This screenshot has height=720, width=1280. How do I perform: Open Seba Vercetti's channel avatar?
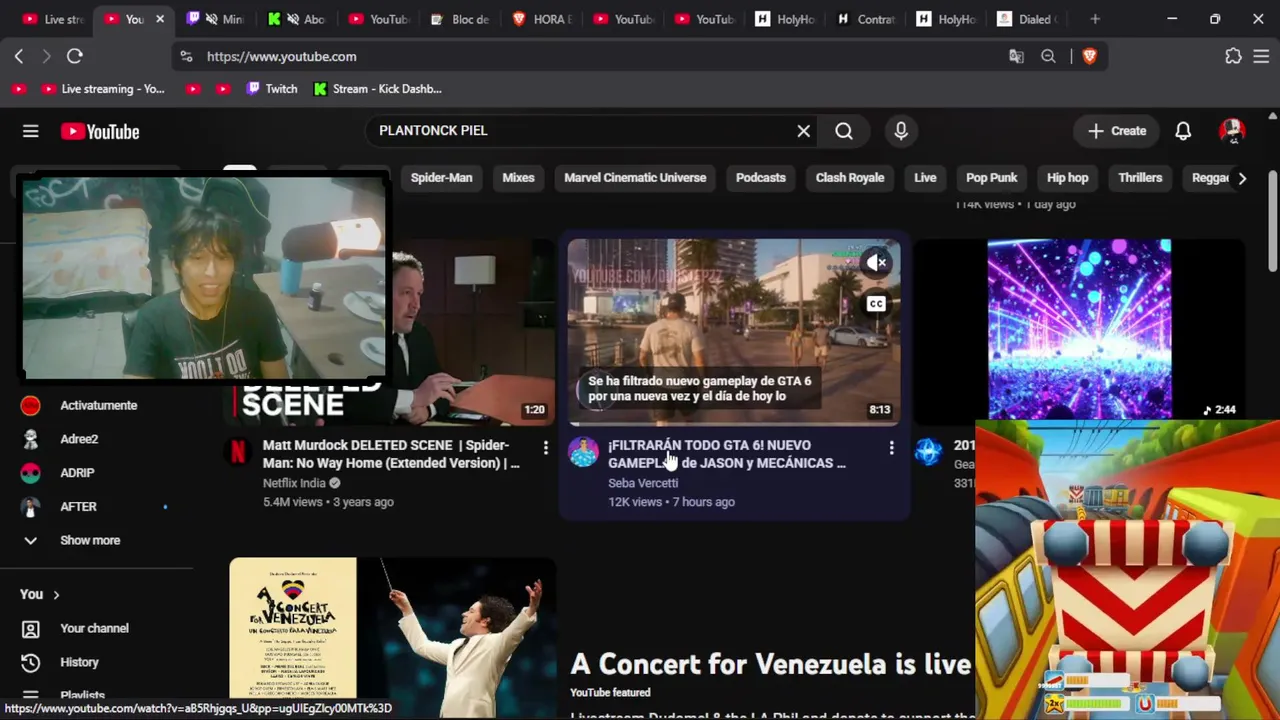(x=583, y=452)
